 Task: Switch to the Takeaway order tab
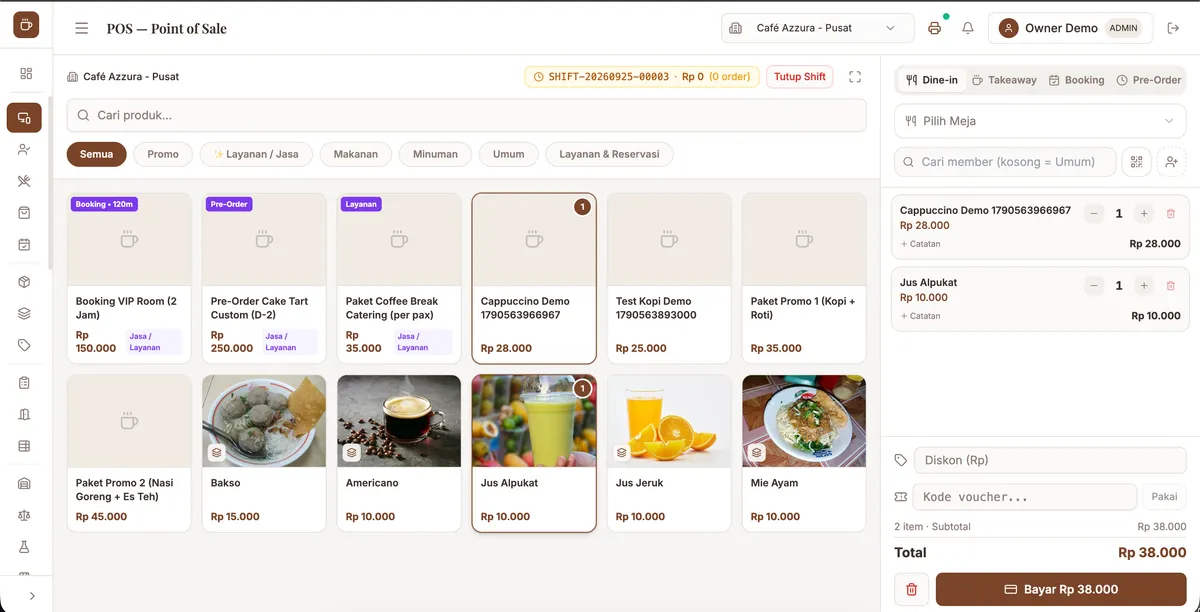tap(1004, 80)
